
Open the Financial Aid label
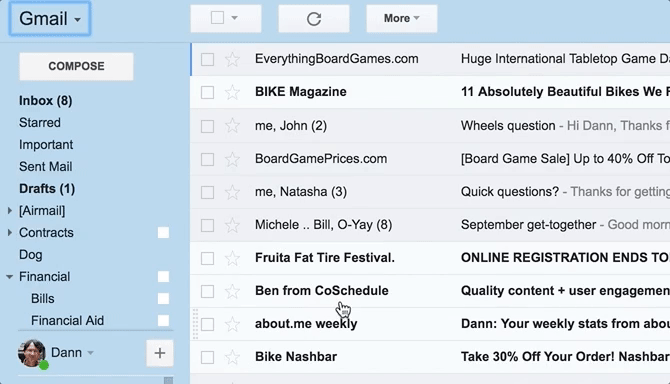(x=68, y=321)
